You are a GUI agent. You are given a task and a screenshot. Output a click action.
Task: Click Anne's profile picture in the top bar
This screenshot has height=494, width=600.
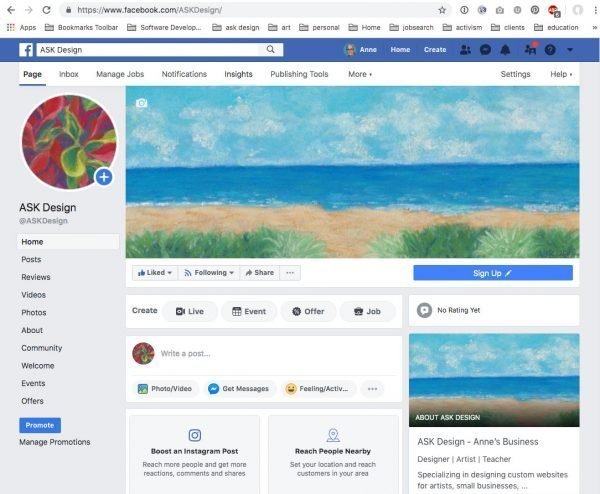pos(350,50)
